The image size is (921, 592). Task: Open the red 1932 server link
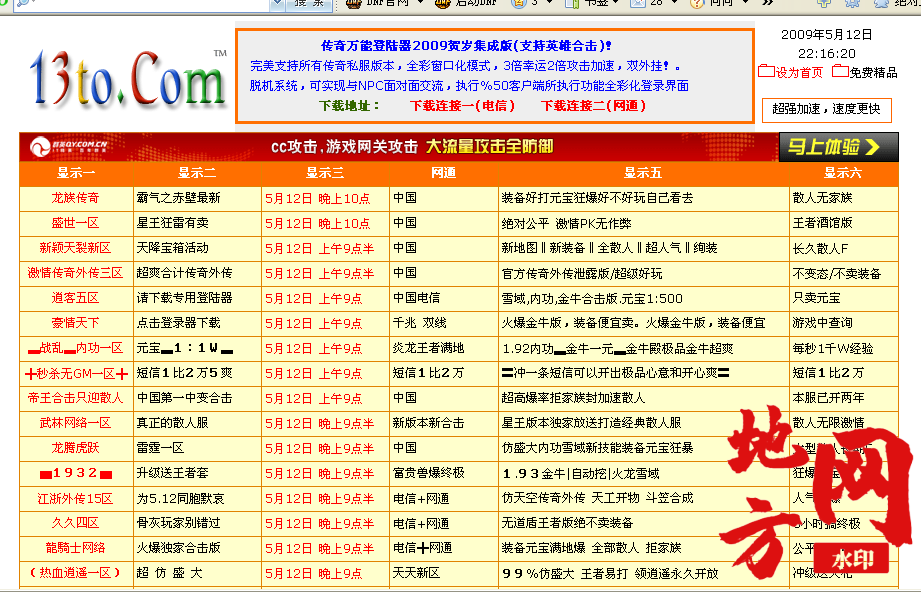pos(75,473)
